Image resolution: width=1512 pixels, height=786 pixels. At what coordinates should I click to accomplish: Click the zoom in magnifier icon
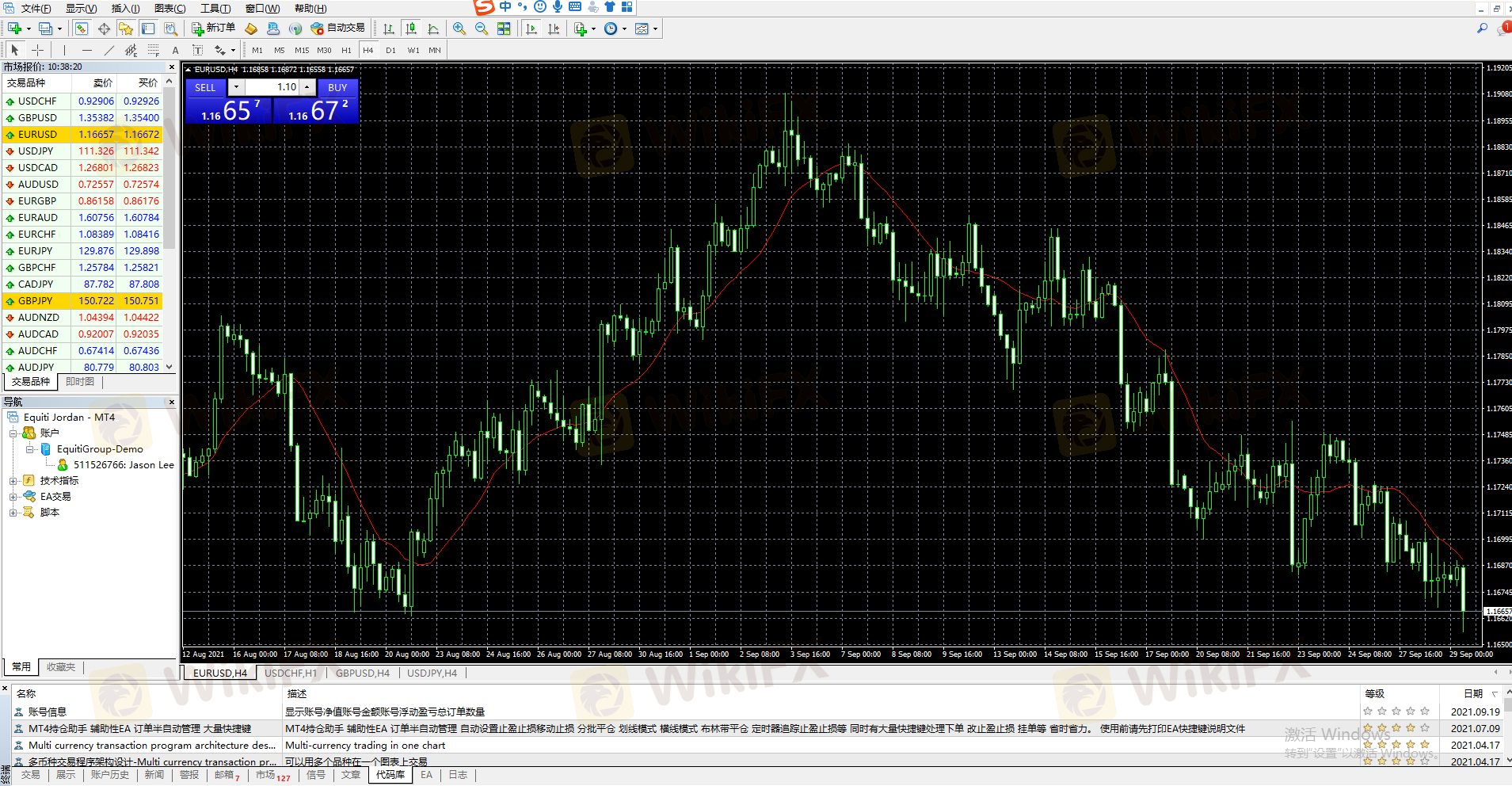click(459, 29)
